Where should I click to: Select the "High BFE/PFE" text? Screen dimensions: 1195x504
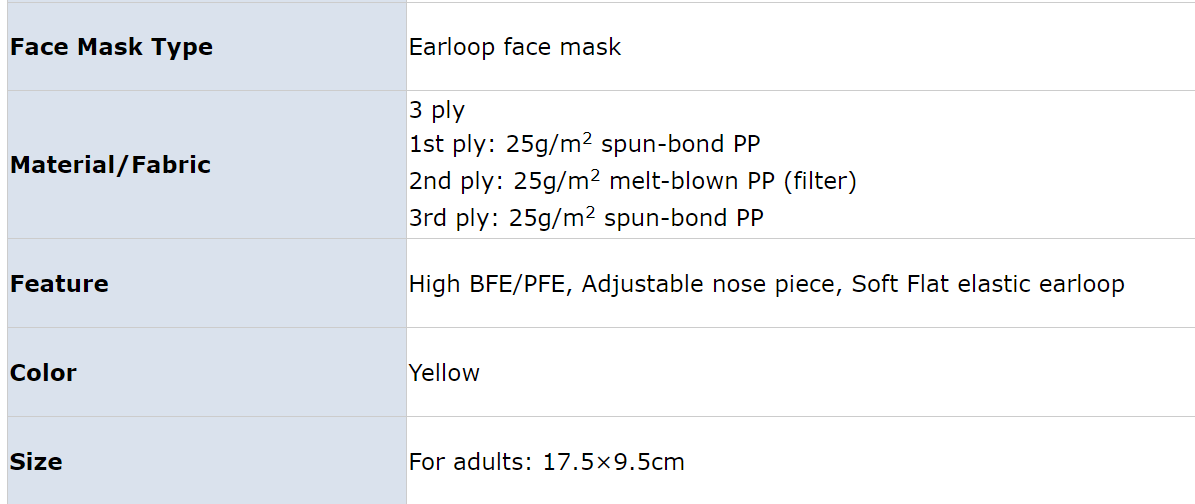tap(489, 284)
